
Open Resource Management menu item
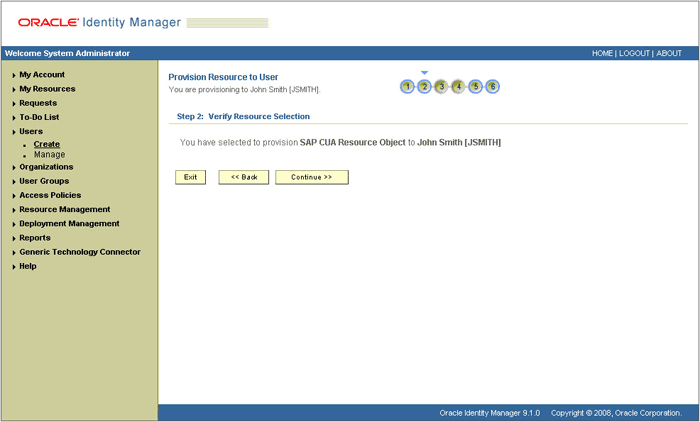point(65,209)
